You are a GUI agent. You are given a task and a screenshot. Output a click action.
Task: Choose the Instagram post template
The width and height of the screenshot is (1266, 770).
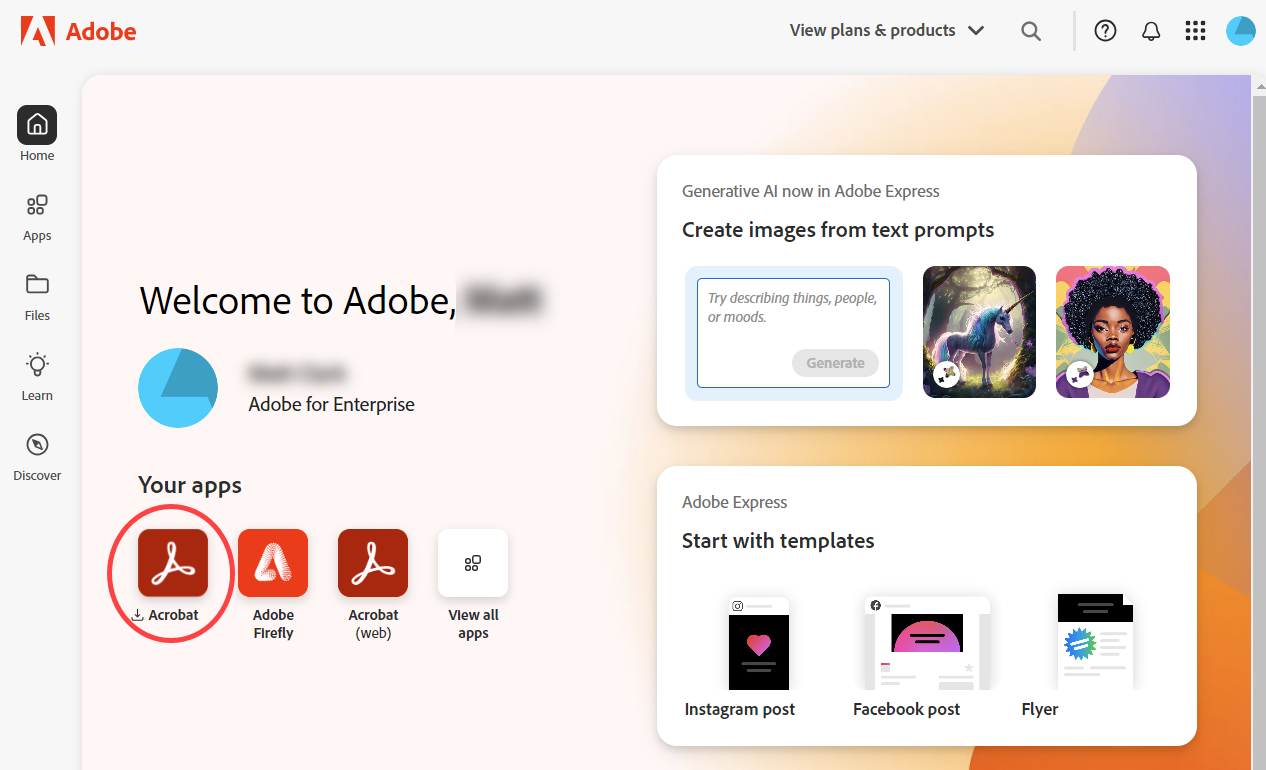758,643
